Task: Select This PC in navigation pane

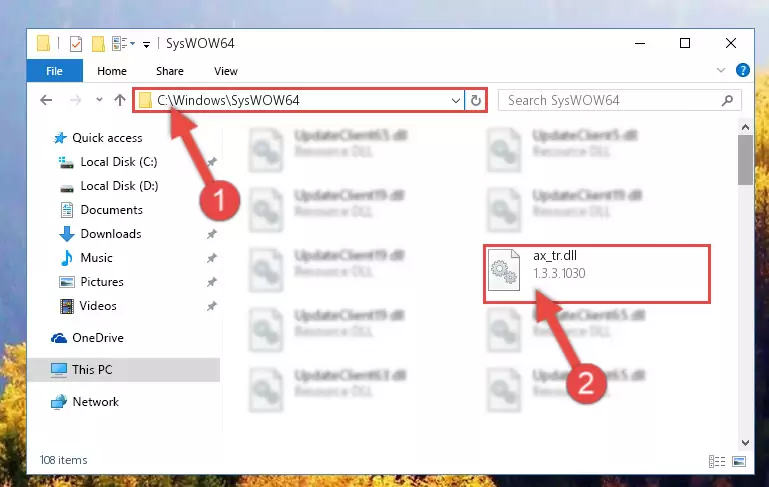Action: tap(123, 370)
